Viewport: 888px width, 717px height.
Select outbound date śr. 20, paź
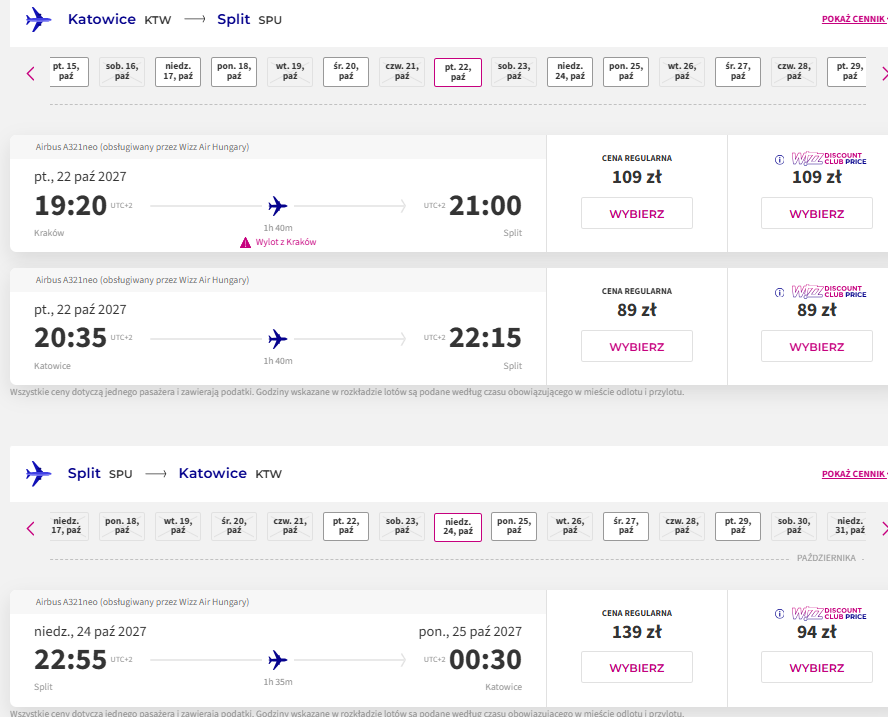pyautogui.click(x=346, y=71)
